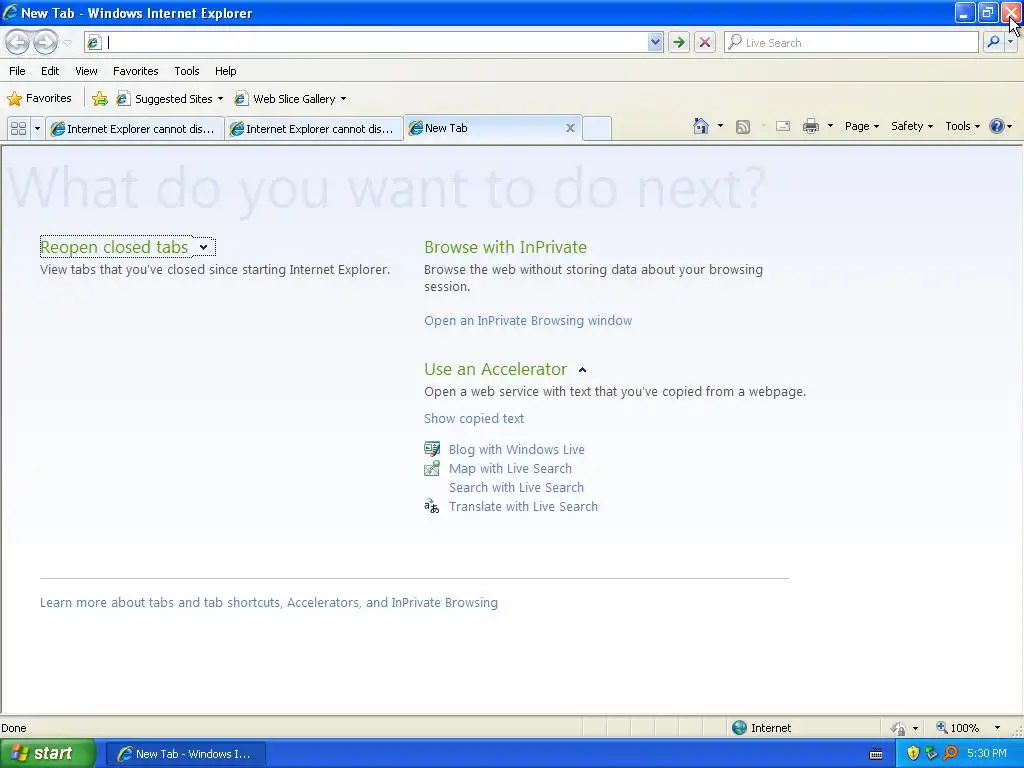
Task: Open the recent pages dropdown beside Forward
Action: tap(67, 43)
